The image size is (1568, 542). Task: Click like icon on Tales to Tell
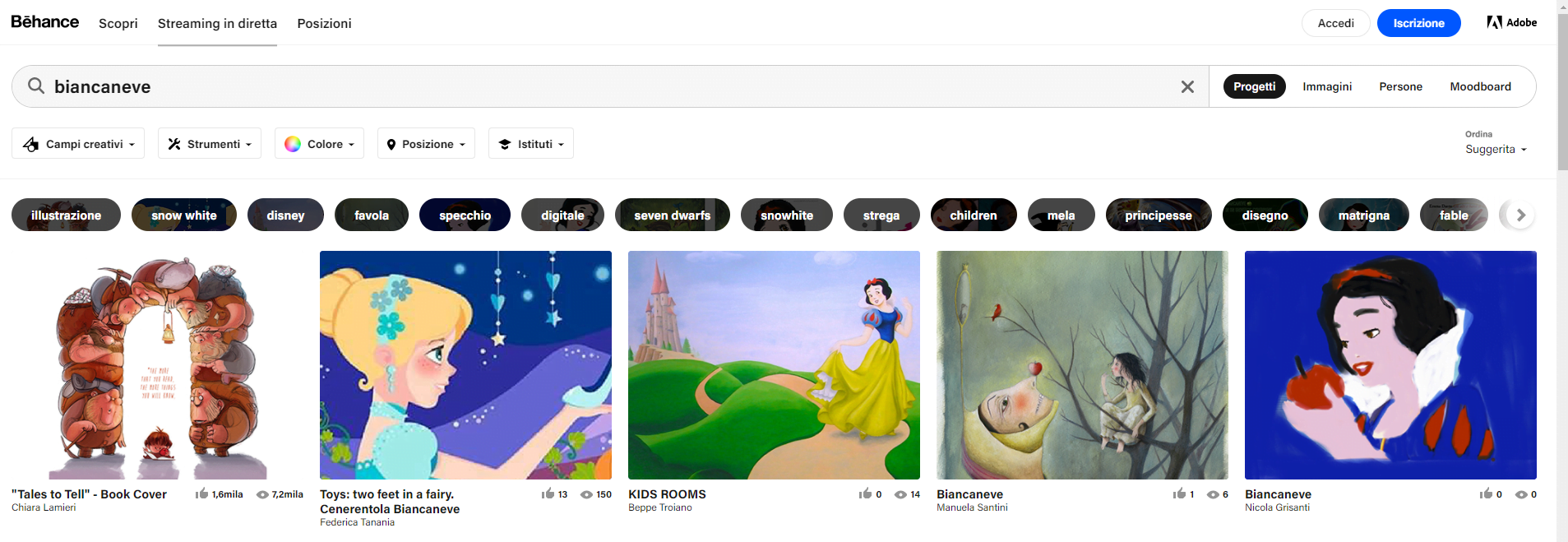click(x=201, y=493)
